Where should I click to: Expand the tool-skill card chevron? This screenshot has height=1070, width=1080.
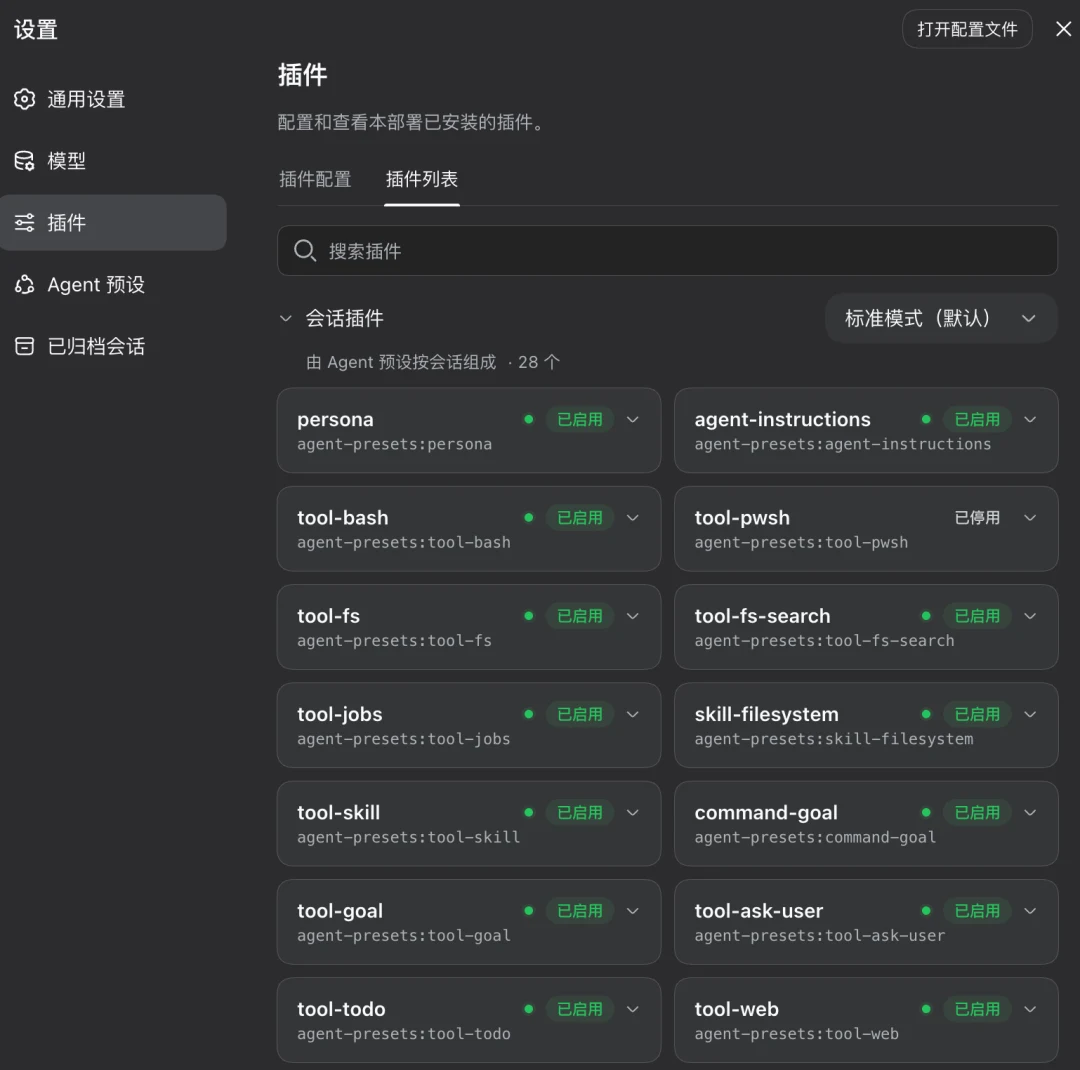tap(632, 813)
